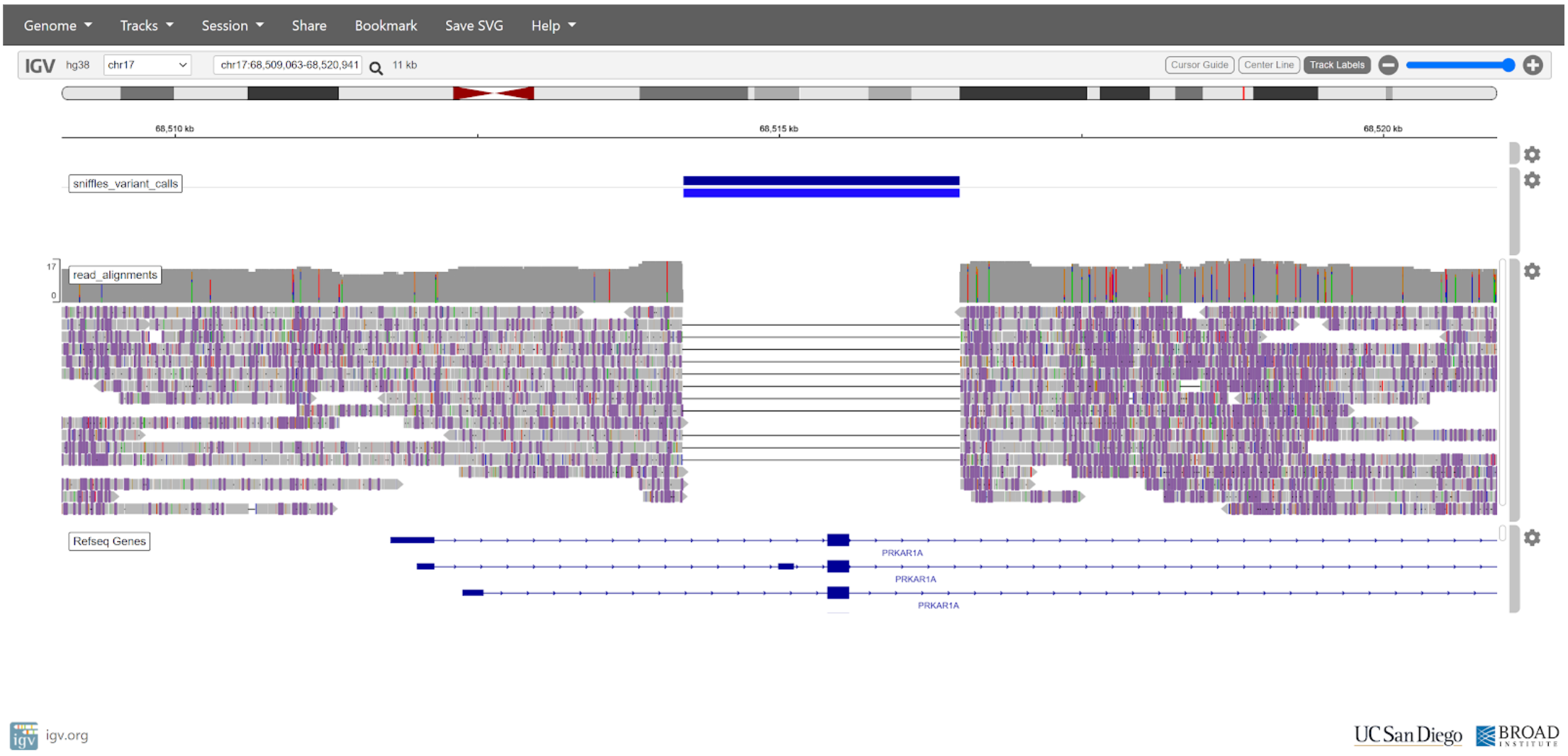Click the IGV logo in the navbar
The image size is (1568, 756).
[x=40, y=66]
